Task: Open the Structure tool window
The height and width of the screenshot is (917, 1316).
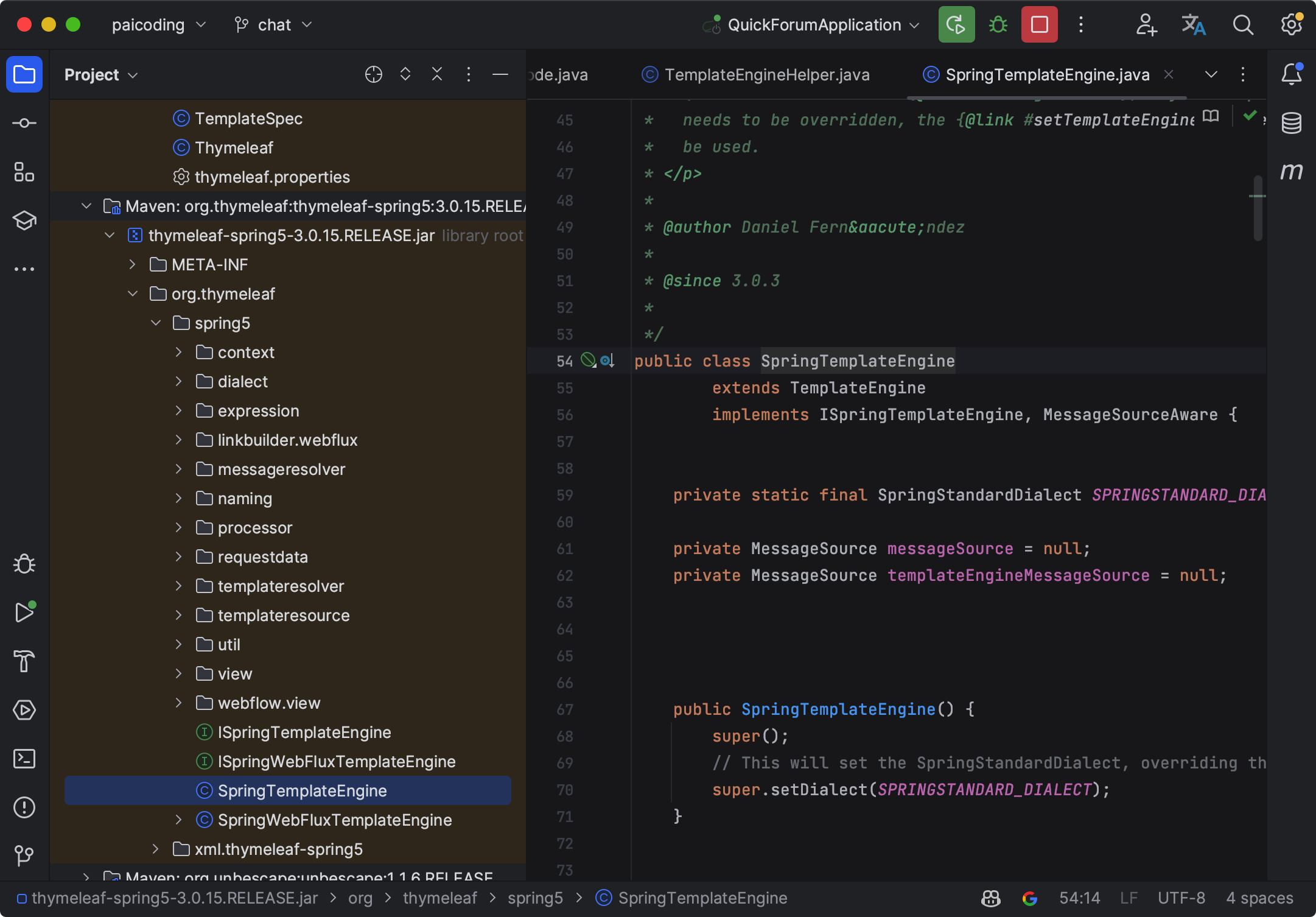Action: click(24, 172)
